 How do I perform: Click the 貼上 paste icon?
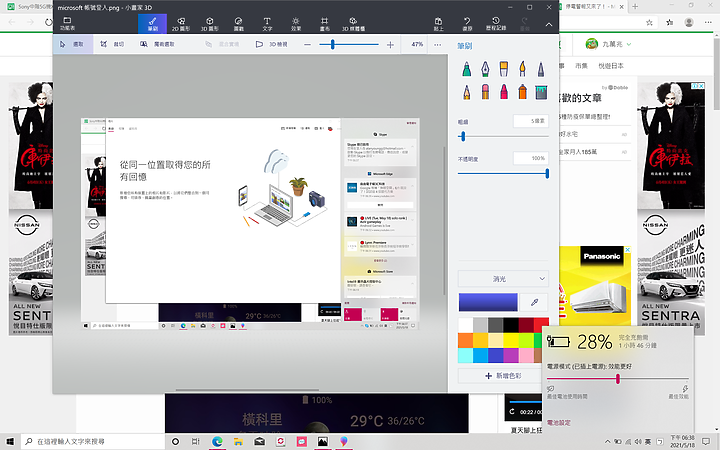tap(439, 23)
